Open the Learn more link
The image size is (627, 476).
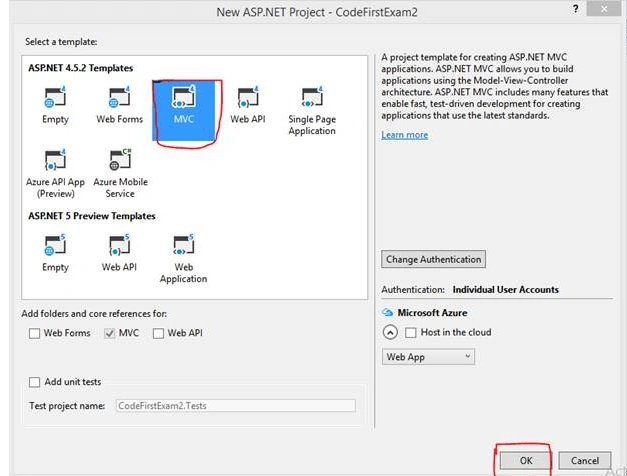404,135
